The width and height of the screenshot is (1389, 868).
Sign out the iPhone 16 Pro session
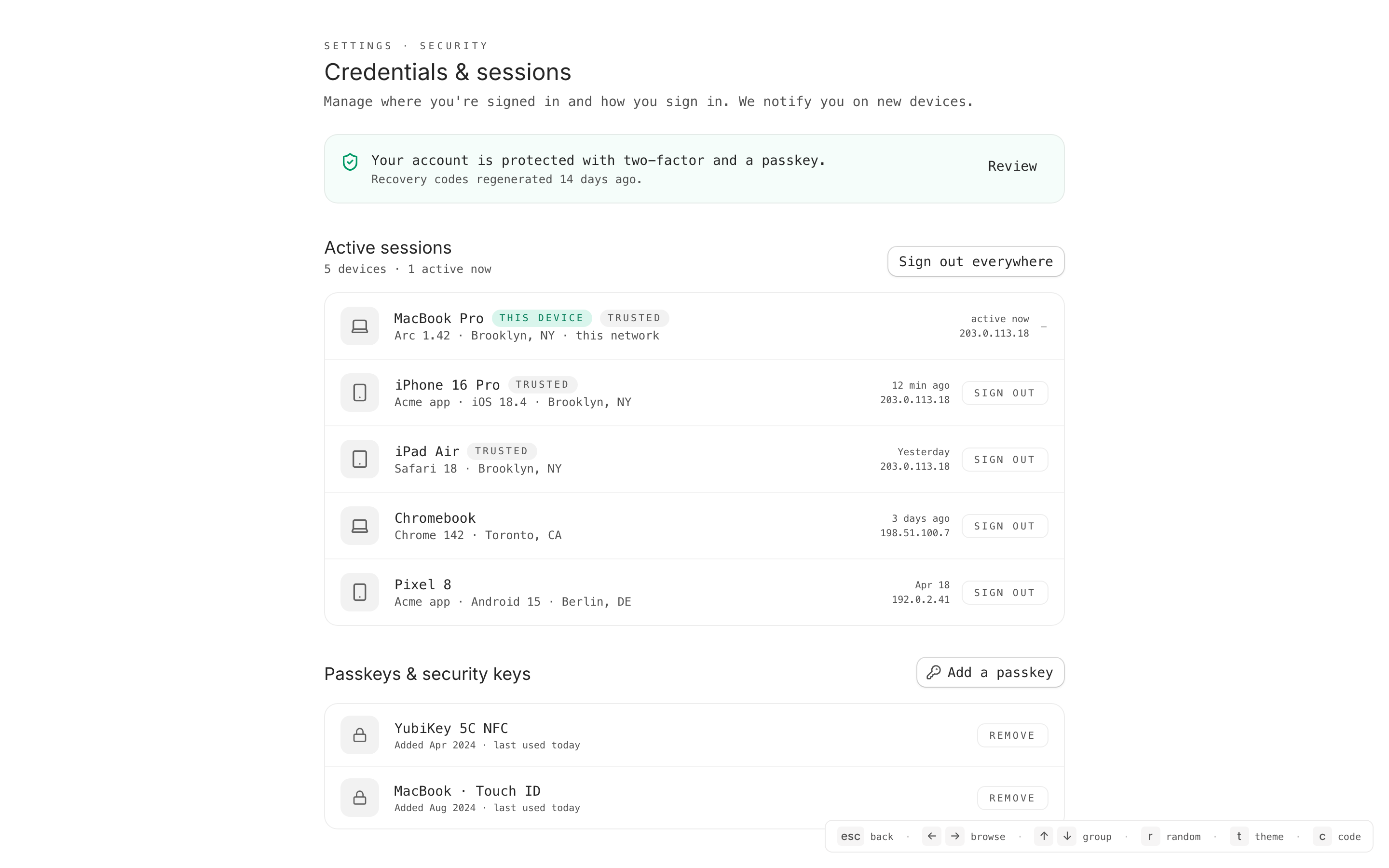pos(1005,393)
